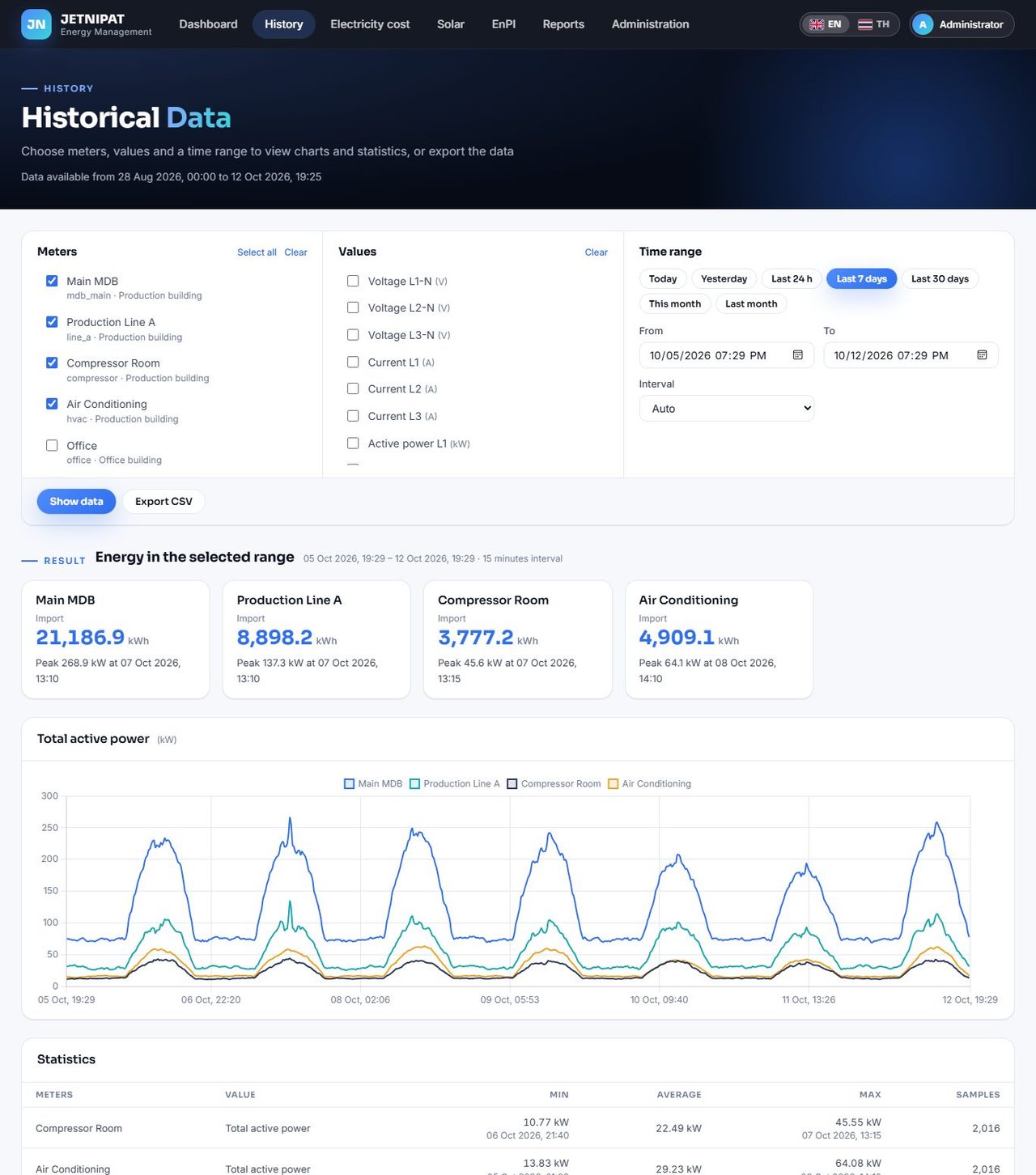
Task: Open the From date calendar picker icon
Action: point(798,355)
